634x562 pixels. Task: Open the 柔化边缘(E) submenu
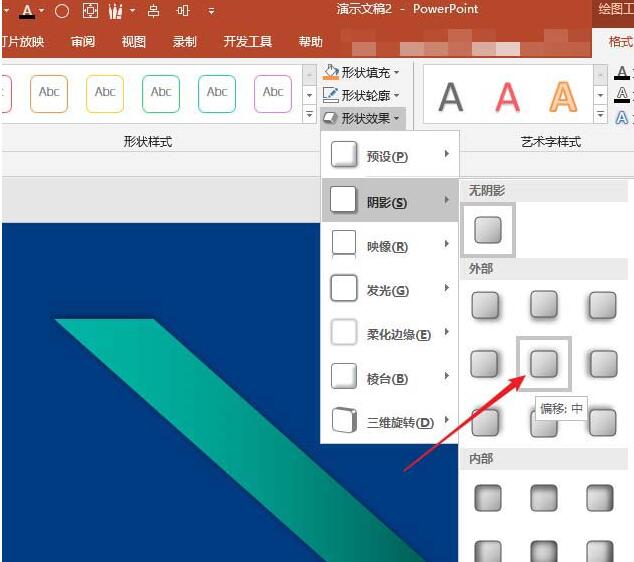[x=390, y=332]
